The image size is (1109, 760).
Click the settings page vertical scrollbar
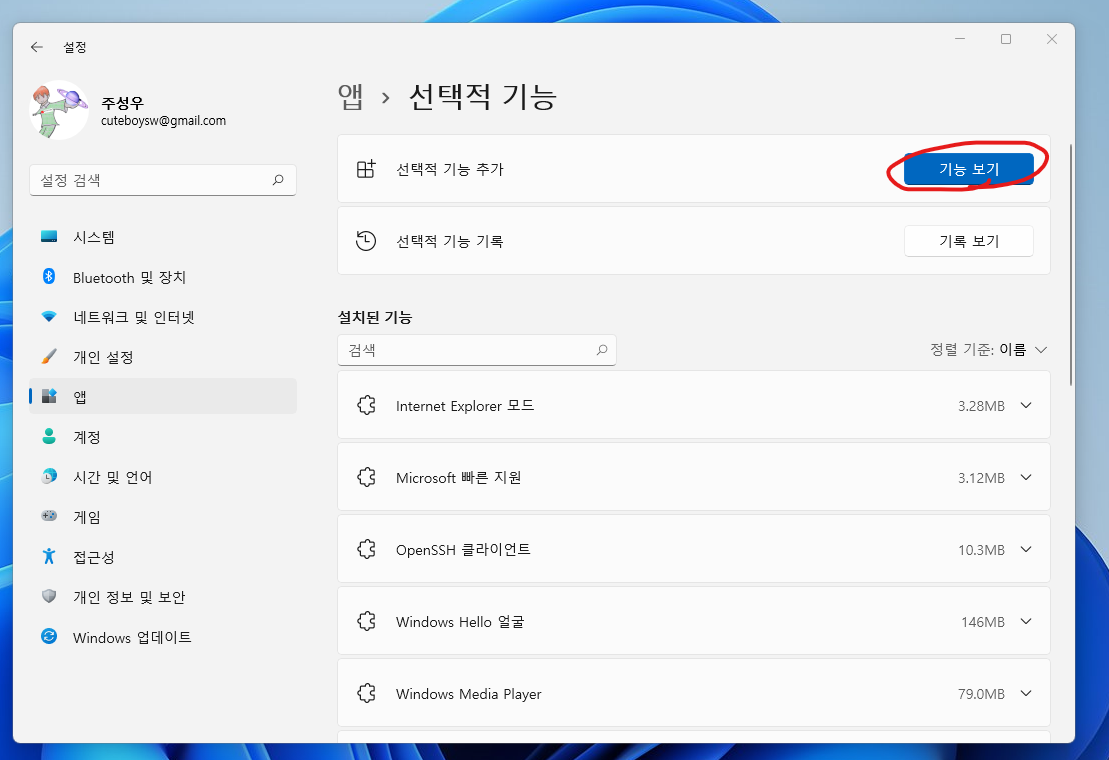click(x=1071, y=264)
